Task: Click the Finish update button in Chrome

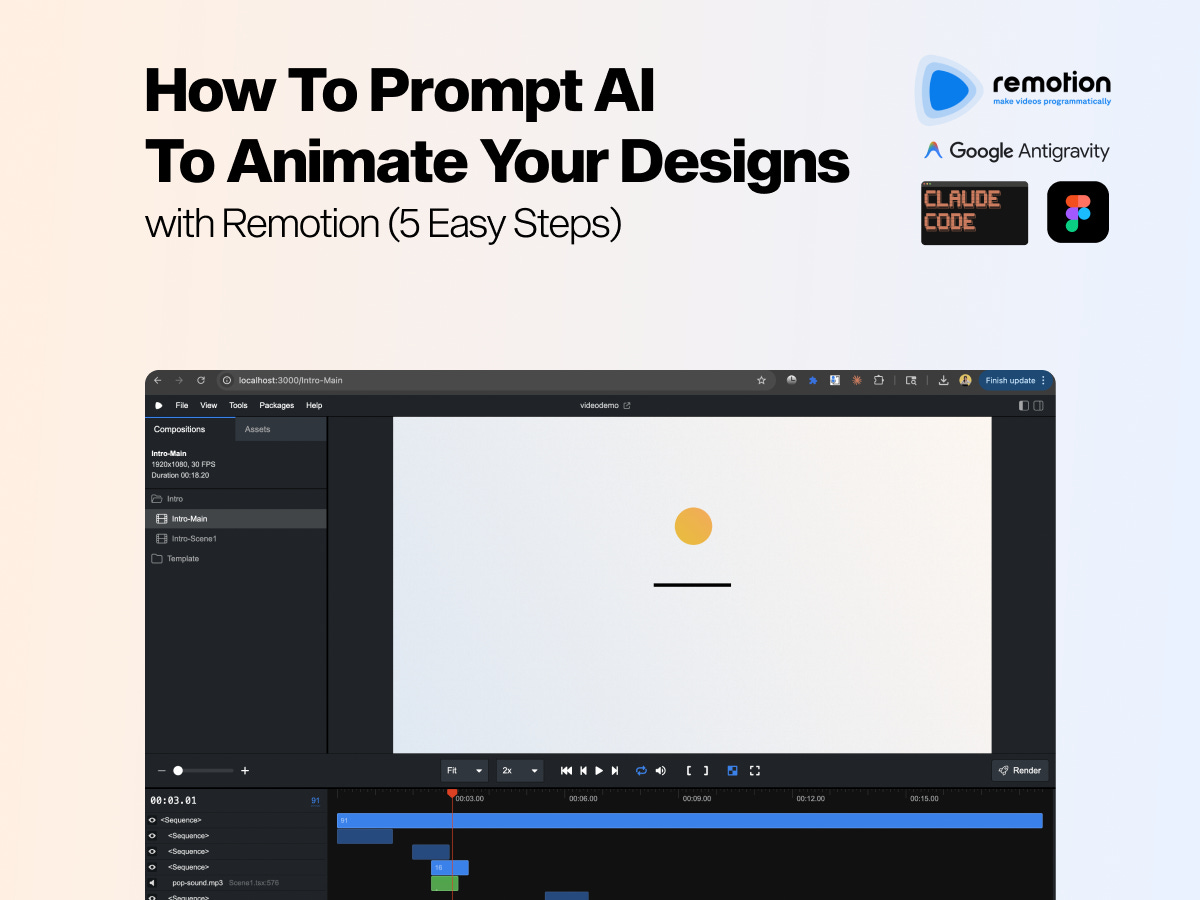Action: (x=1010, y=380)
